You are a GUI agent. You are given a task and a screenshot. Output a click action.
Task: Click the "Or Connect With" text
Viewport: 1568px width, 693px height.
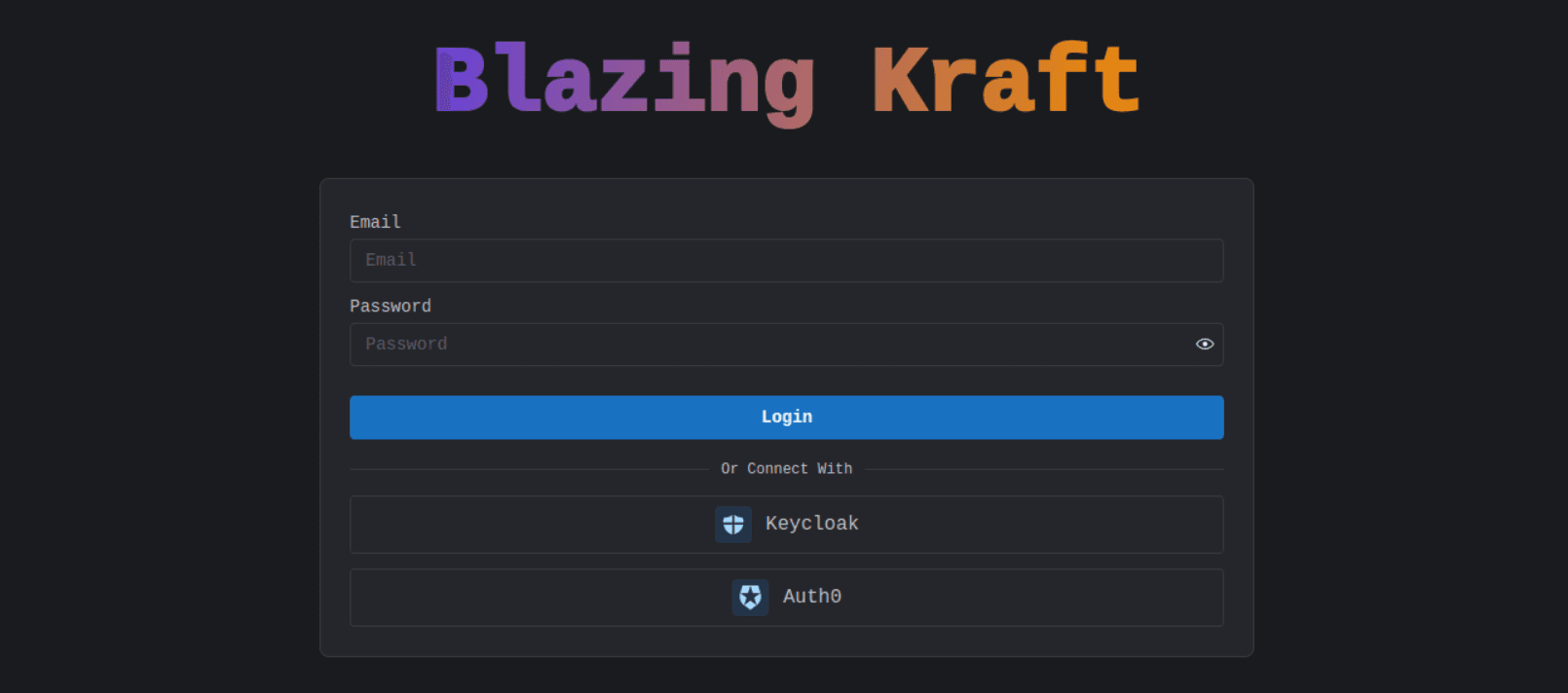786,469
